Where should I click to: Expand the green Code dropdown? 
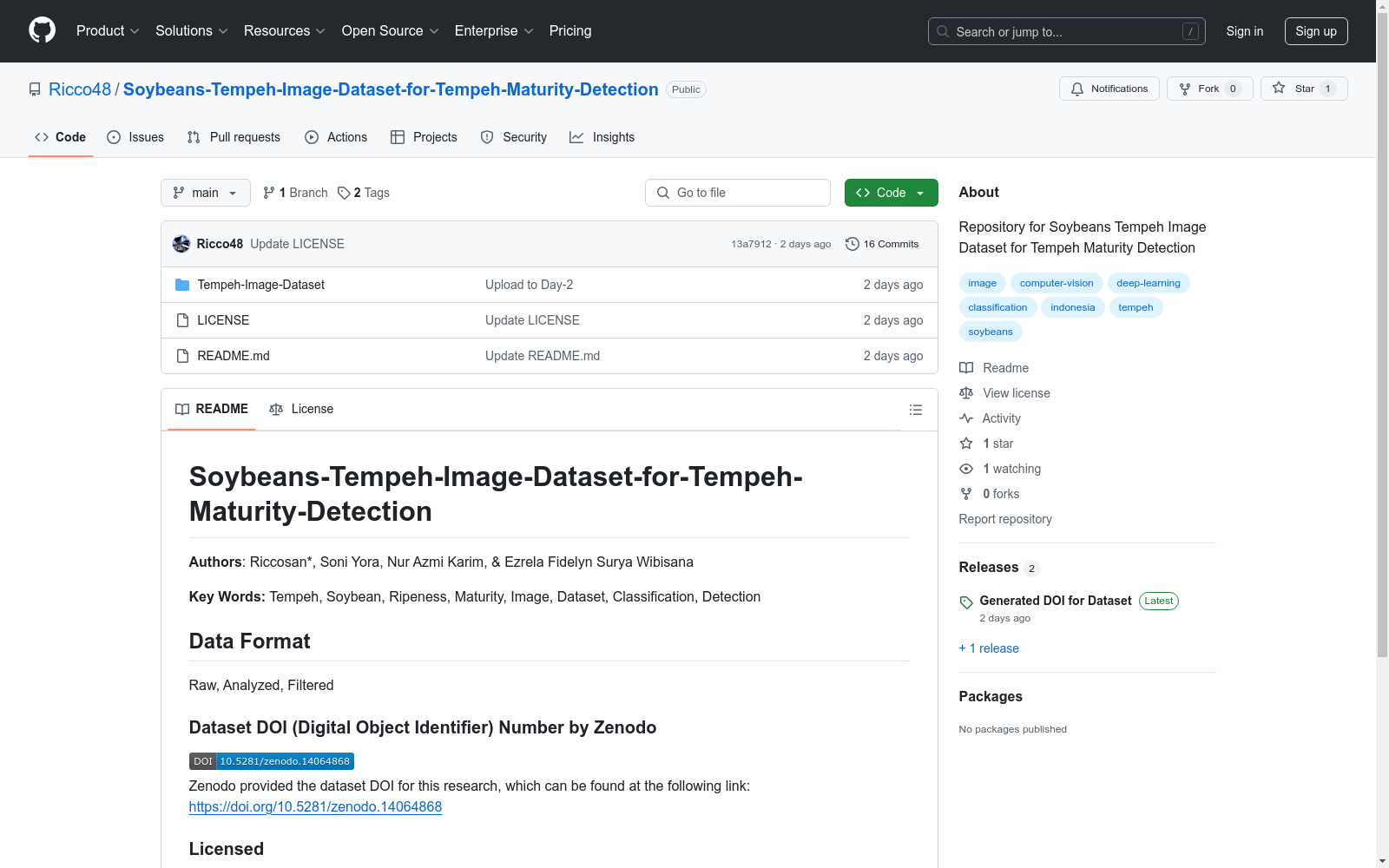pos(892,193)
